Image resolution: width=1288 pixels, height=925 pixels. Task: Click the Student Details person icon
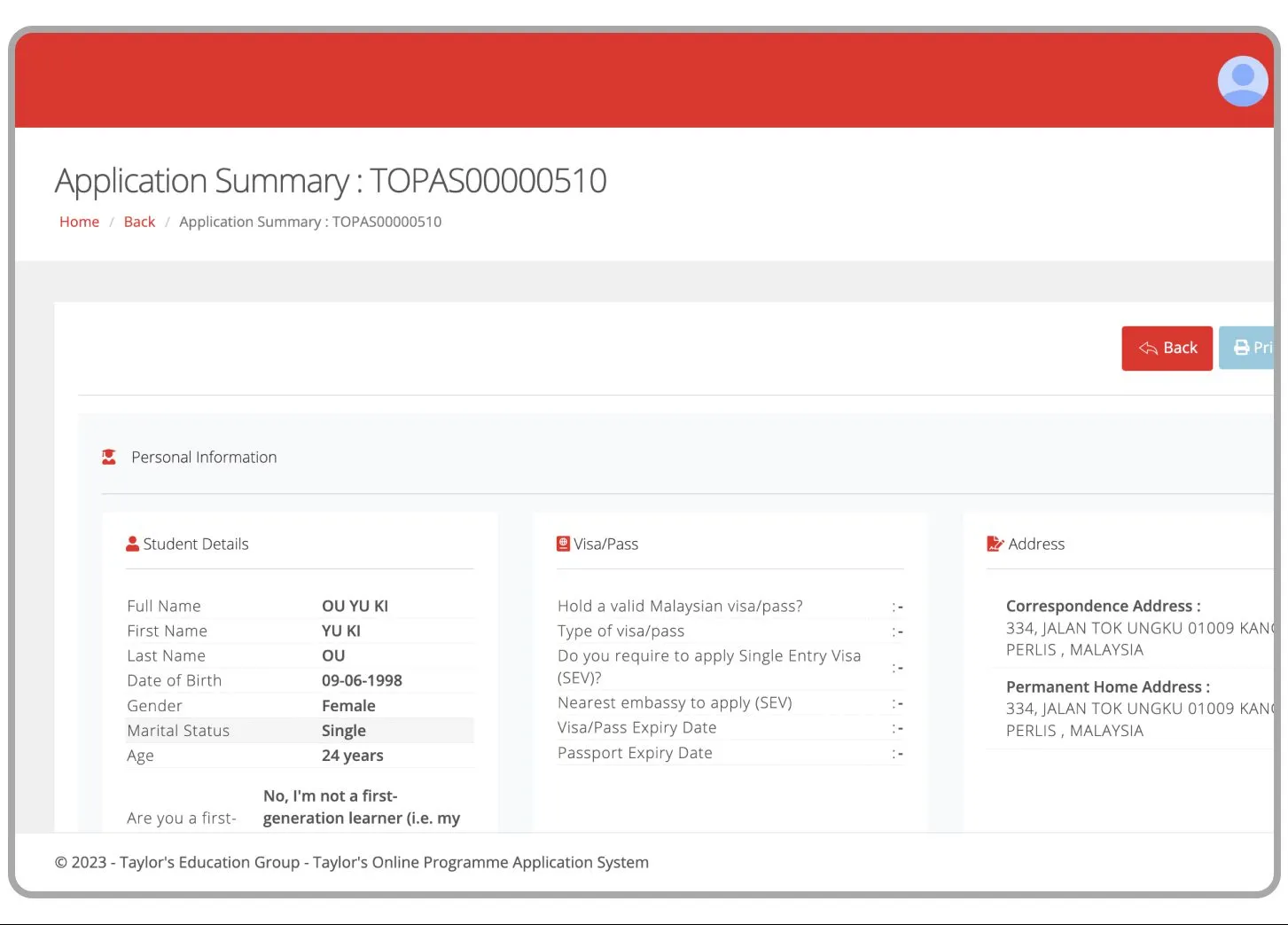pyautogui.click(x=132, y=543)
